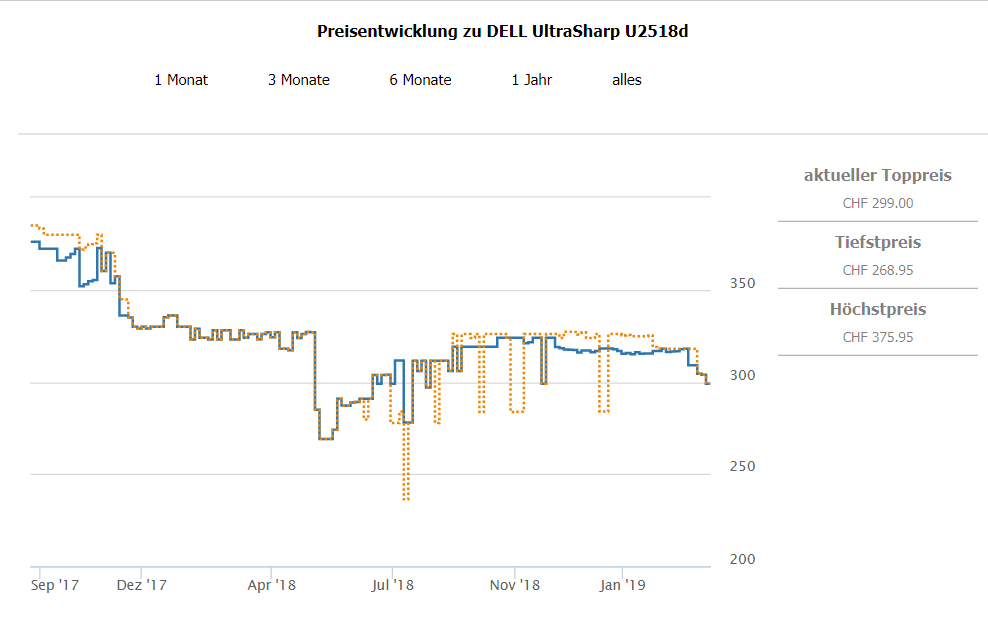Click the 'Tiefstpreis' label

click(877, 243)
